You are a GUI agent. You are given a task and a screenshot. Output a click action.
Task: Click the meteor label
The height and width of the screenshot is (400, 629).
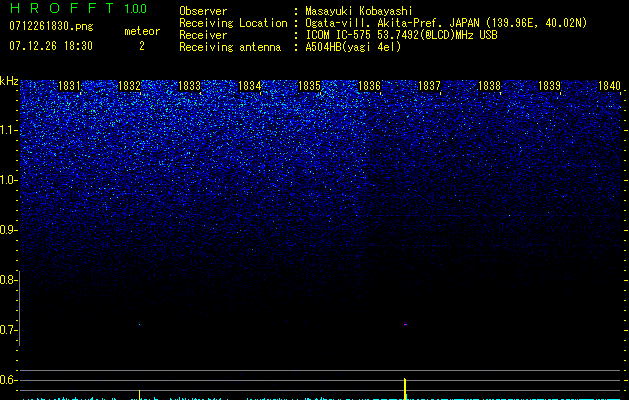tap(142, 31)
